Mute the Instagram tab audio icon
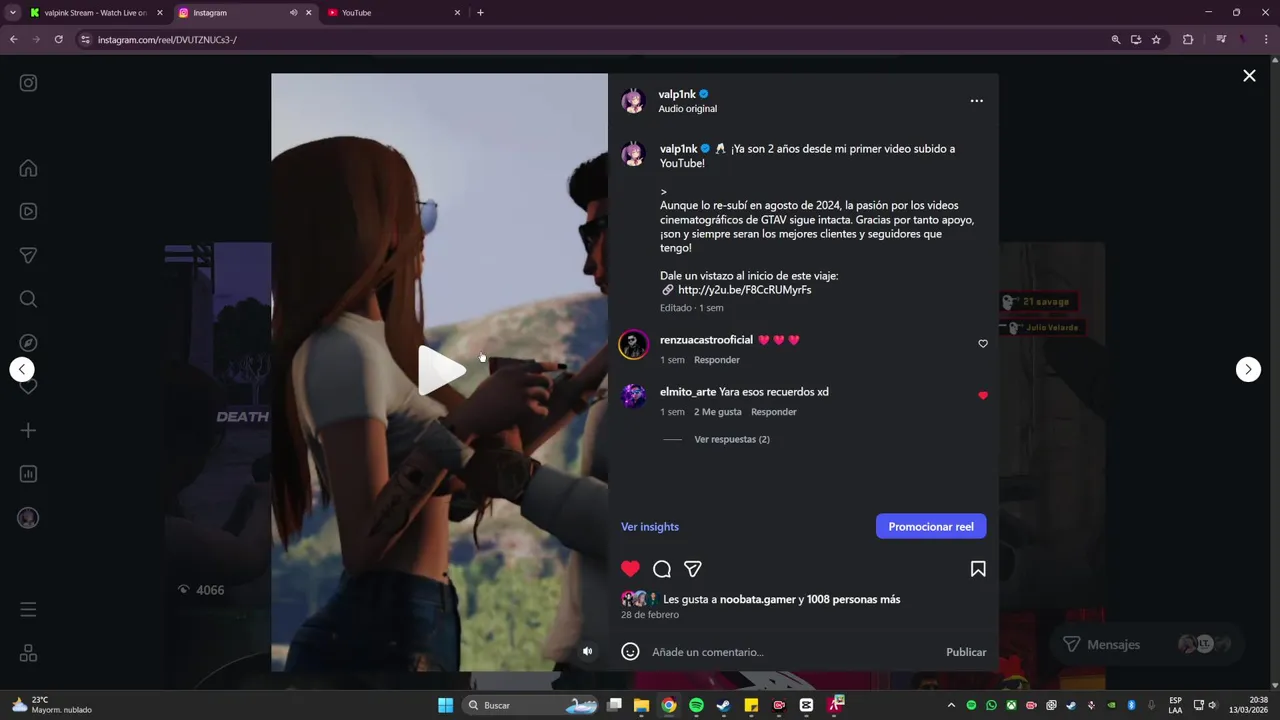Image resolution: width=1280 pixels, height=720 pixels. pyautogui.click(x=293, y=13)
